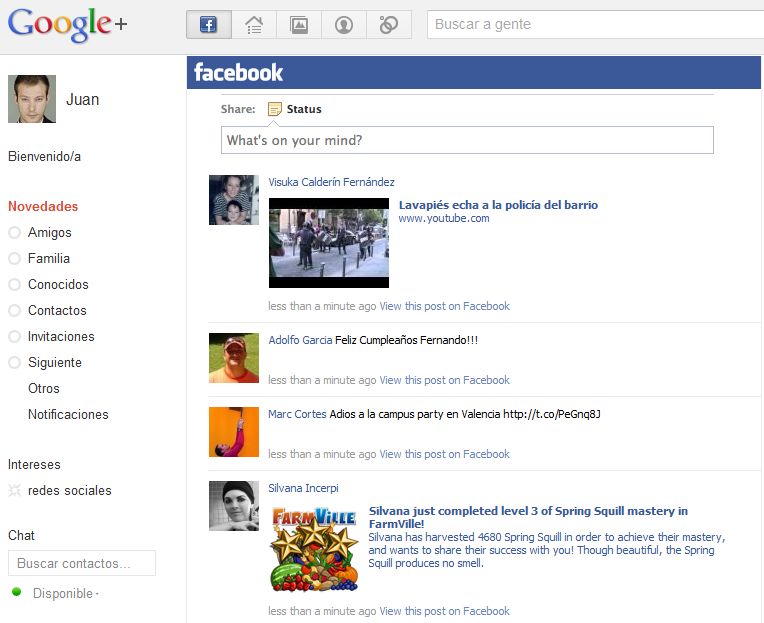Click Silvana Incerpi's avatar picture
The width and height of the screenshot is (764, 623).
(234, 506)
